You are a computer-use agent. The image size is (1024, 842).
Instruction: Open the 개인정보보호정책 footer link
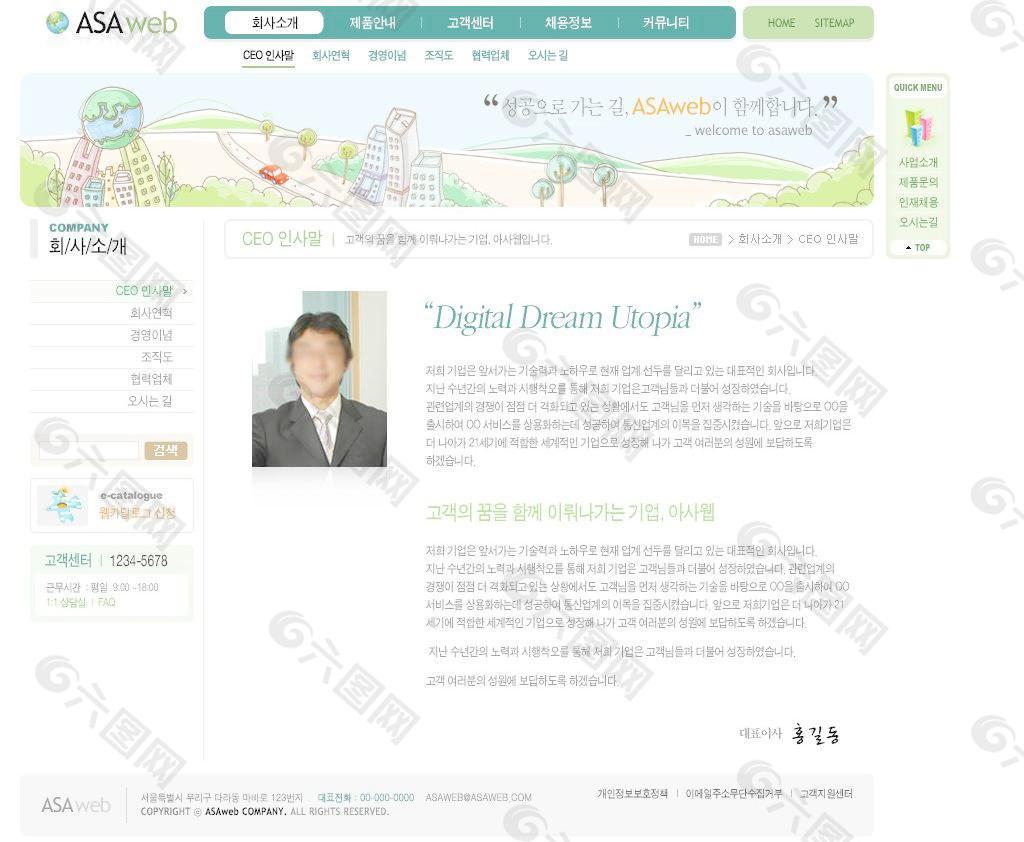coord(632,794)
